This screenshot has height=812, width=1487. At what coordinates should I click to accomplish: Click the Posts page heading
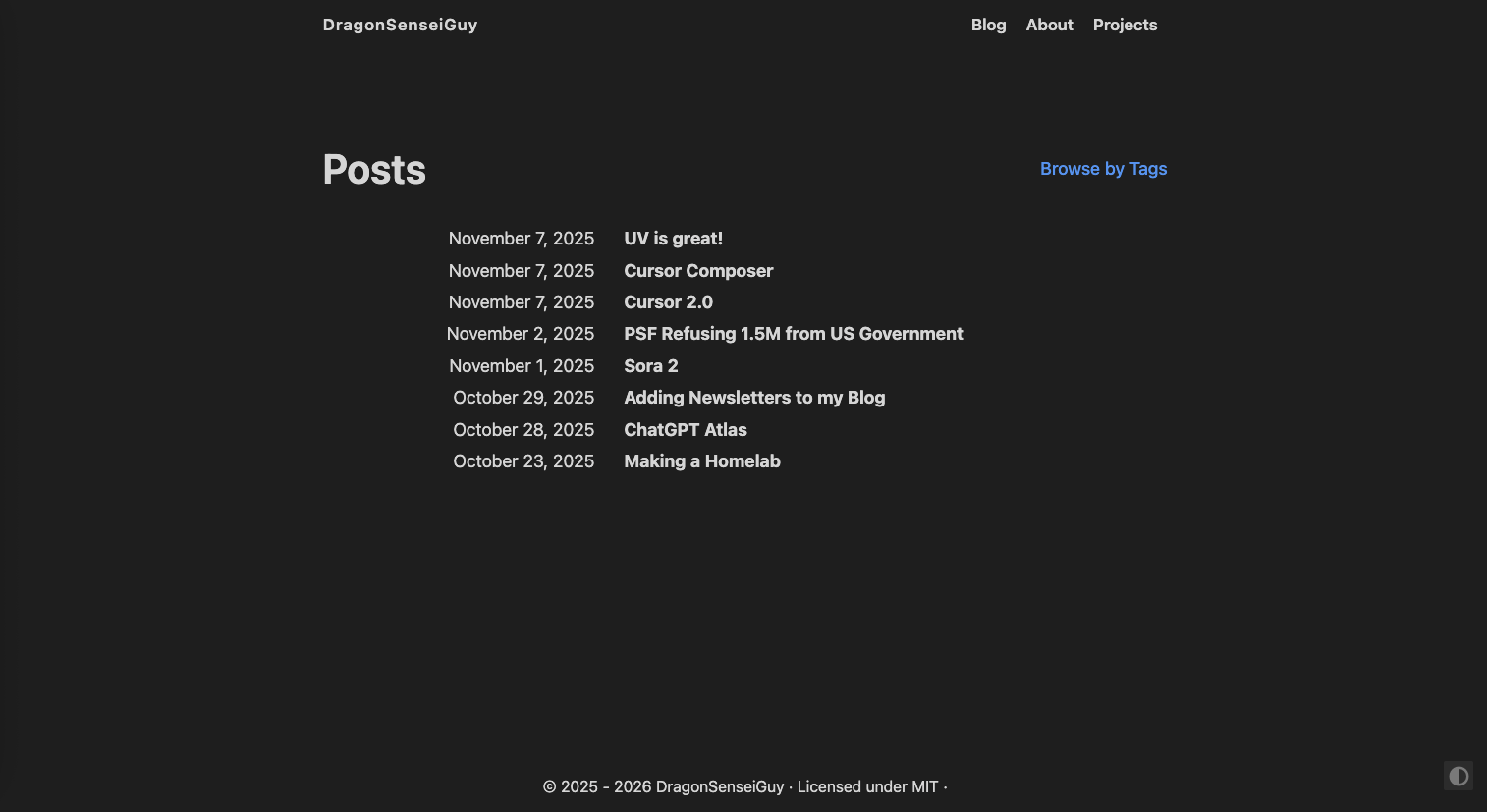point(374,170)
